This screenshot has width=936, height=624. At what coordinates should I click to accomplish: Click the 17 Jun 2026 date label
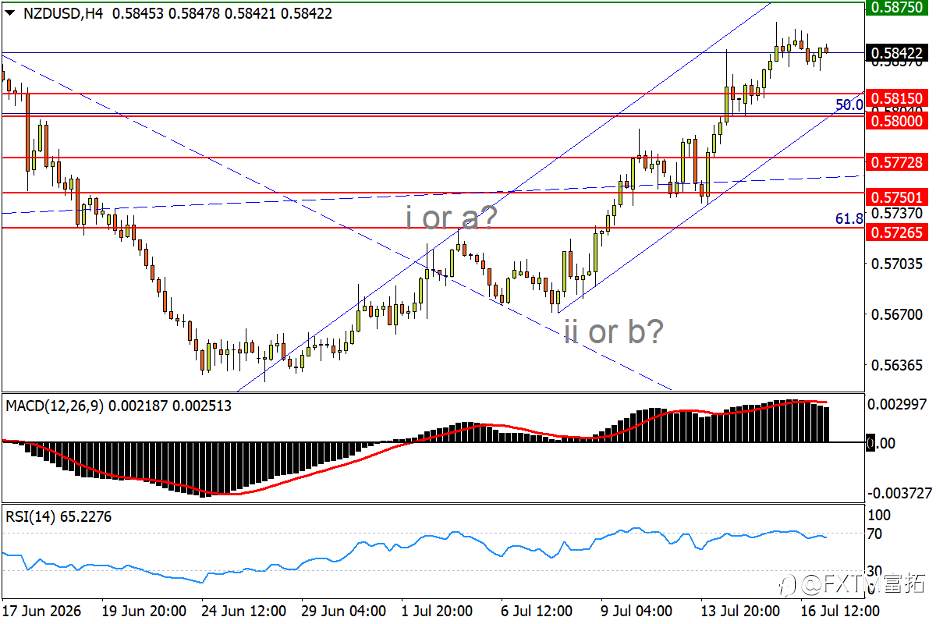(42, 611)
